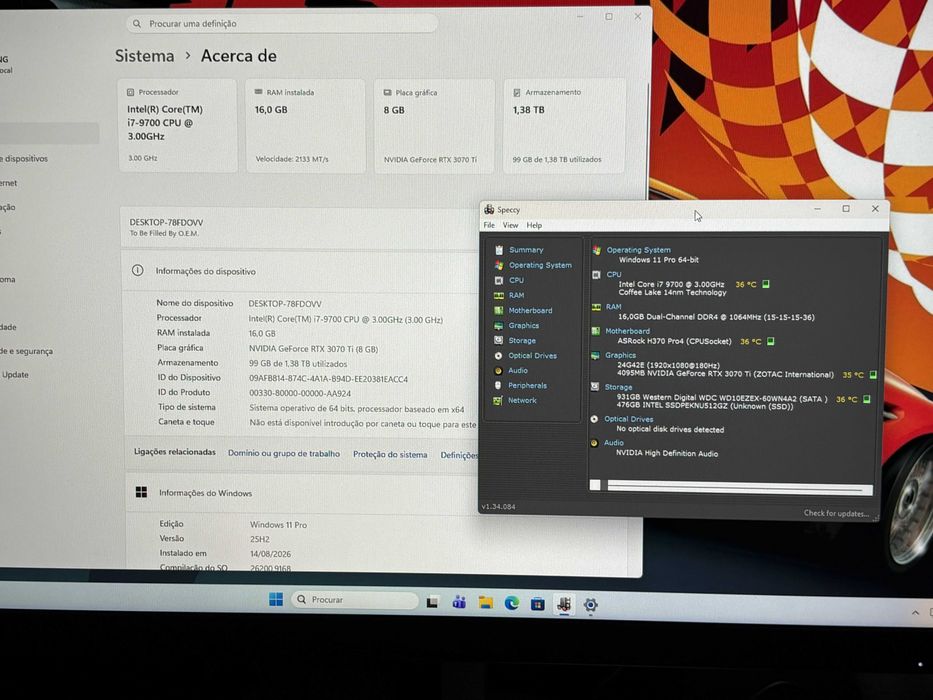
Task: Click the Audio heading in Speccy summary
Action: coord(613,443)
